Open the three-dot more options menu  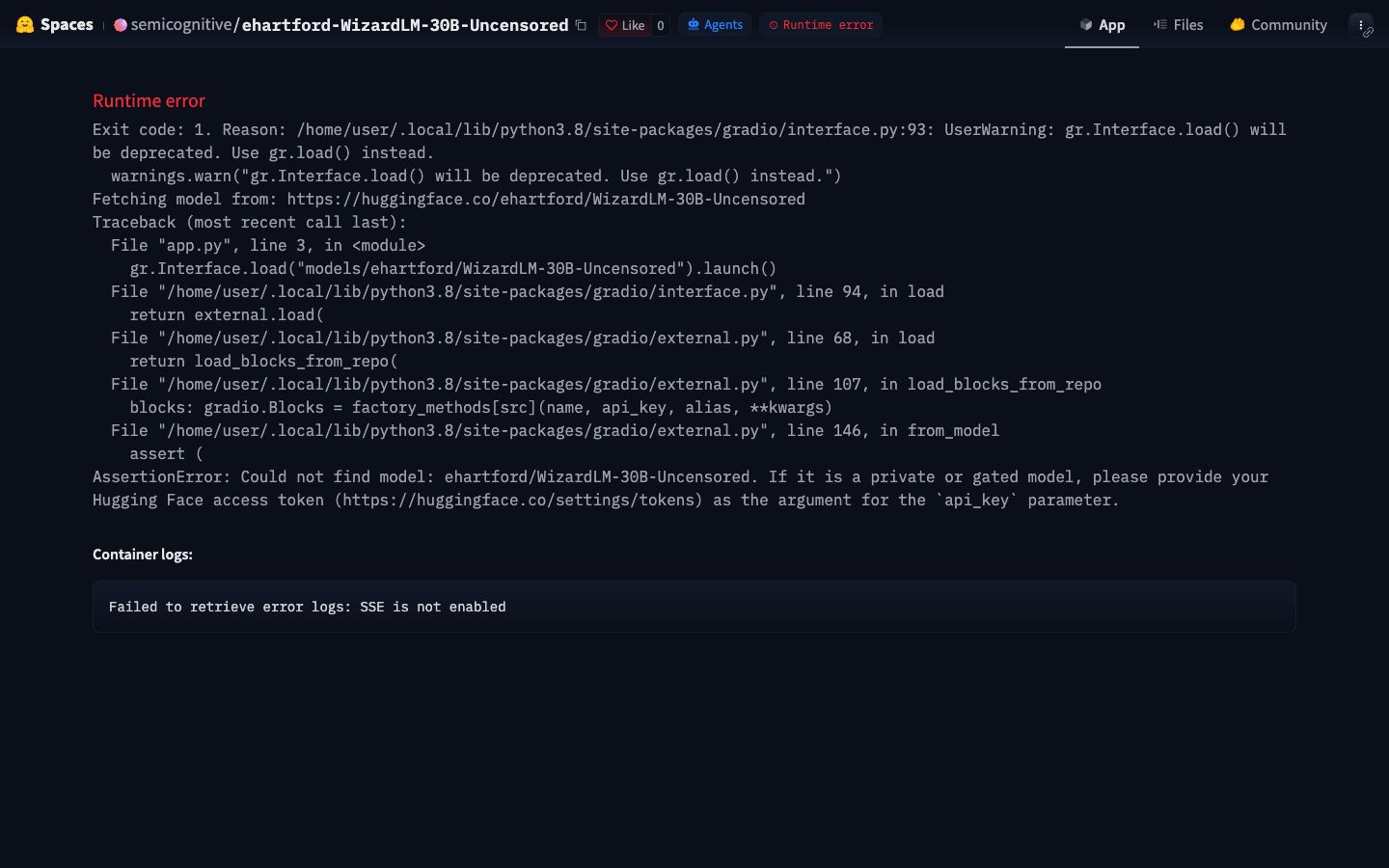(x=1360, y=25)
